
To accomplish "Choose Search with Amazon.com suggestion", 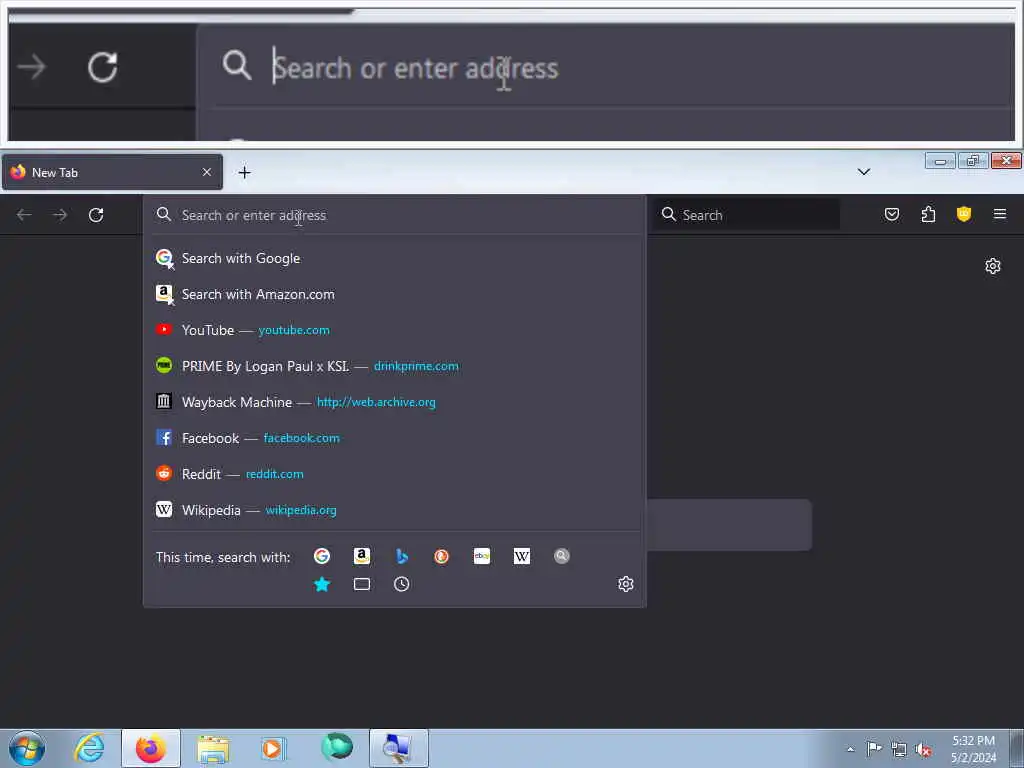I will point(394,295).
